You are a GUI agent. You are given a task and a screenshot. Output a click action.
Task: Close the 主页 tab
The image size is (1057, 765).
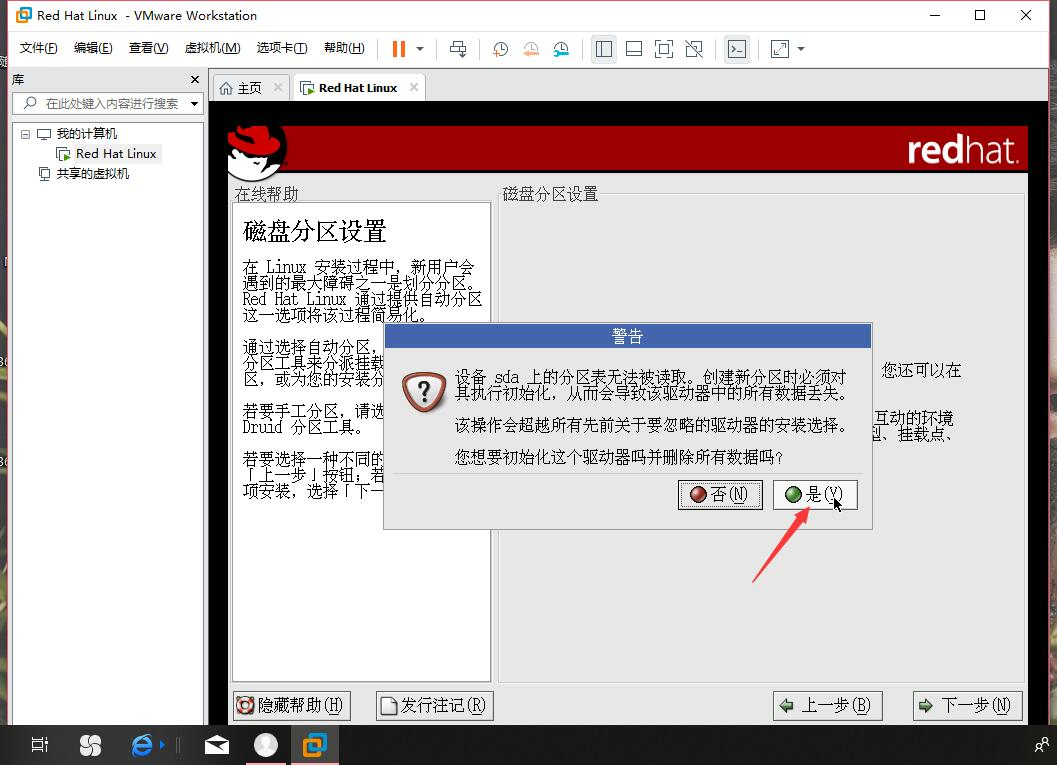coord(278,88)
